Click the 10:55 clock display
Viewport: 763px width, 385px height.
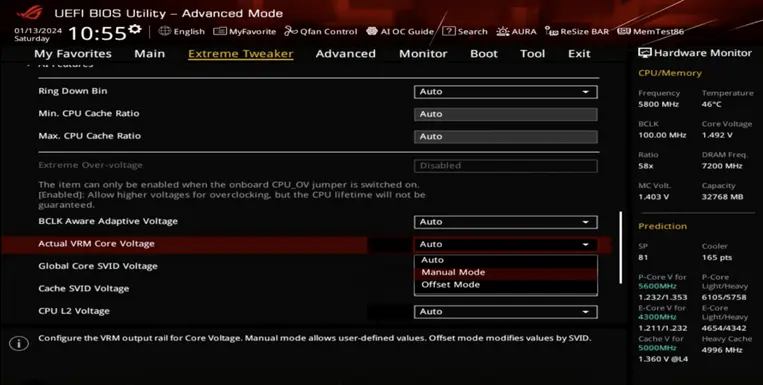tap(97, 33)
